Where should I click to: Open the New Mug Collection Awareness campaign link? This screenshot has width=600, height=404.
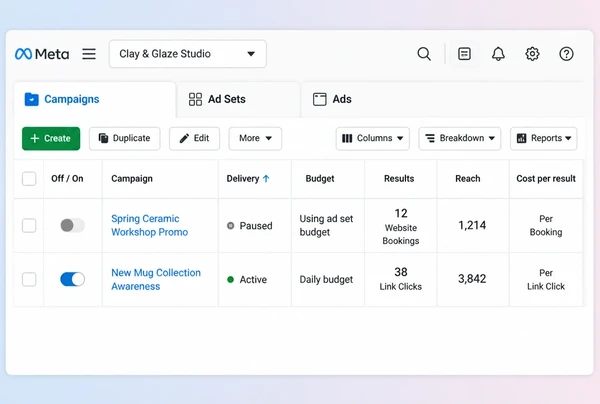[156, 279]
